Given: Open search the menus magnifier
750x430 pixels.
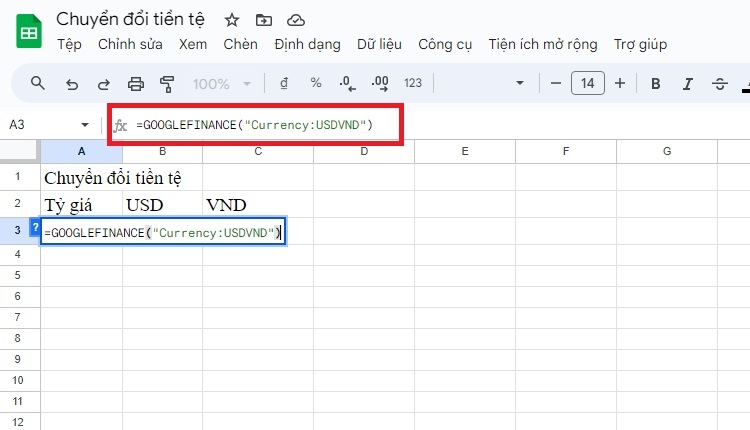Looking at the screenshot, I should click(x=37, y=83).
